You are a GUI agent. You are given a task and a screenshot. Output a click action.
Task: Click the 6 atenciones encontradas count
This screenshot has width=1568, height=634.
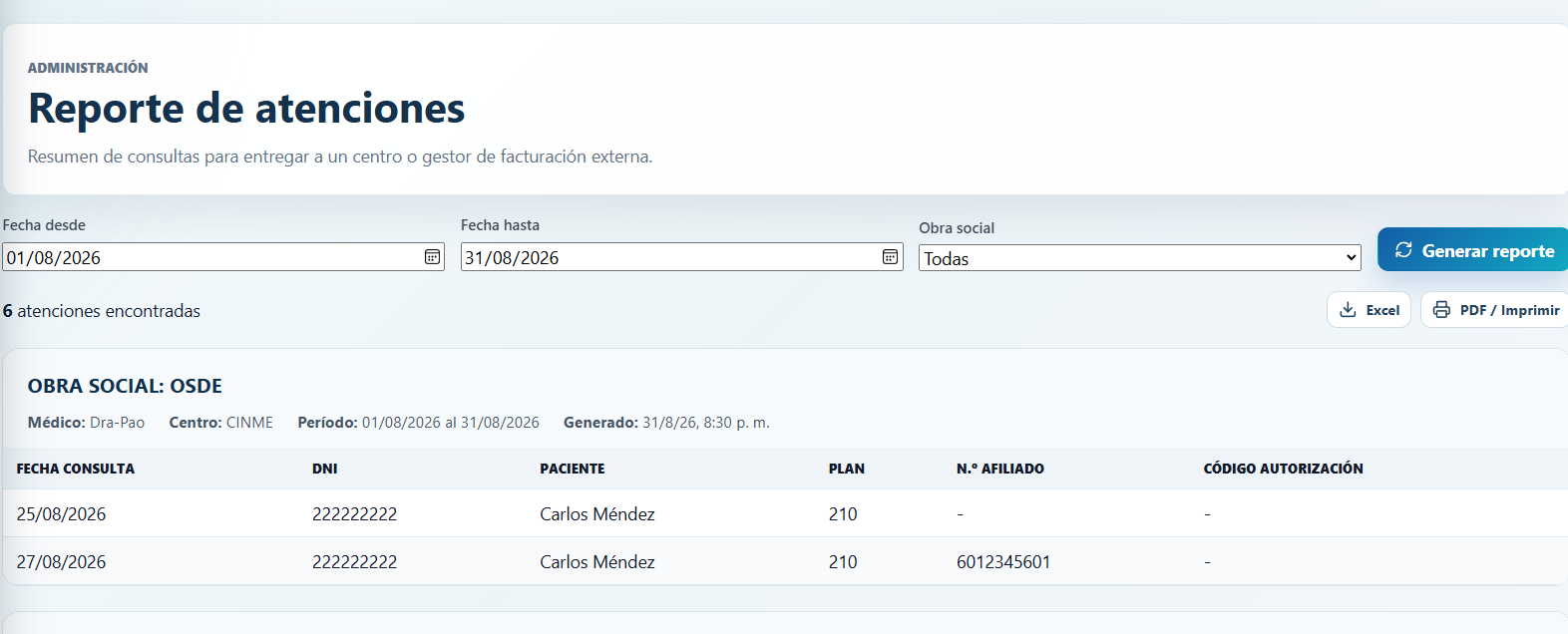pyautogui.click(x=102, y=311)
